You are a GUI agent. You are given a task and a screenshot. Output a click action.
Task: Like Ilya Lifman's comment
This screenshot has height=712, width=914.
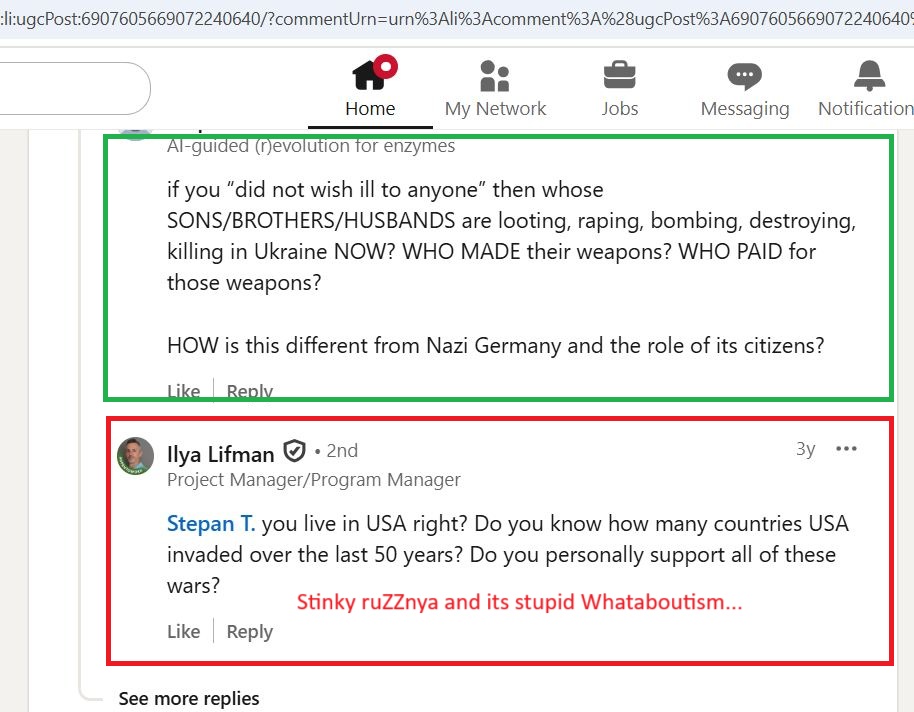[x=183, y=631]
